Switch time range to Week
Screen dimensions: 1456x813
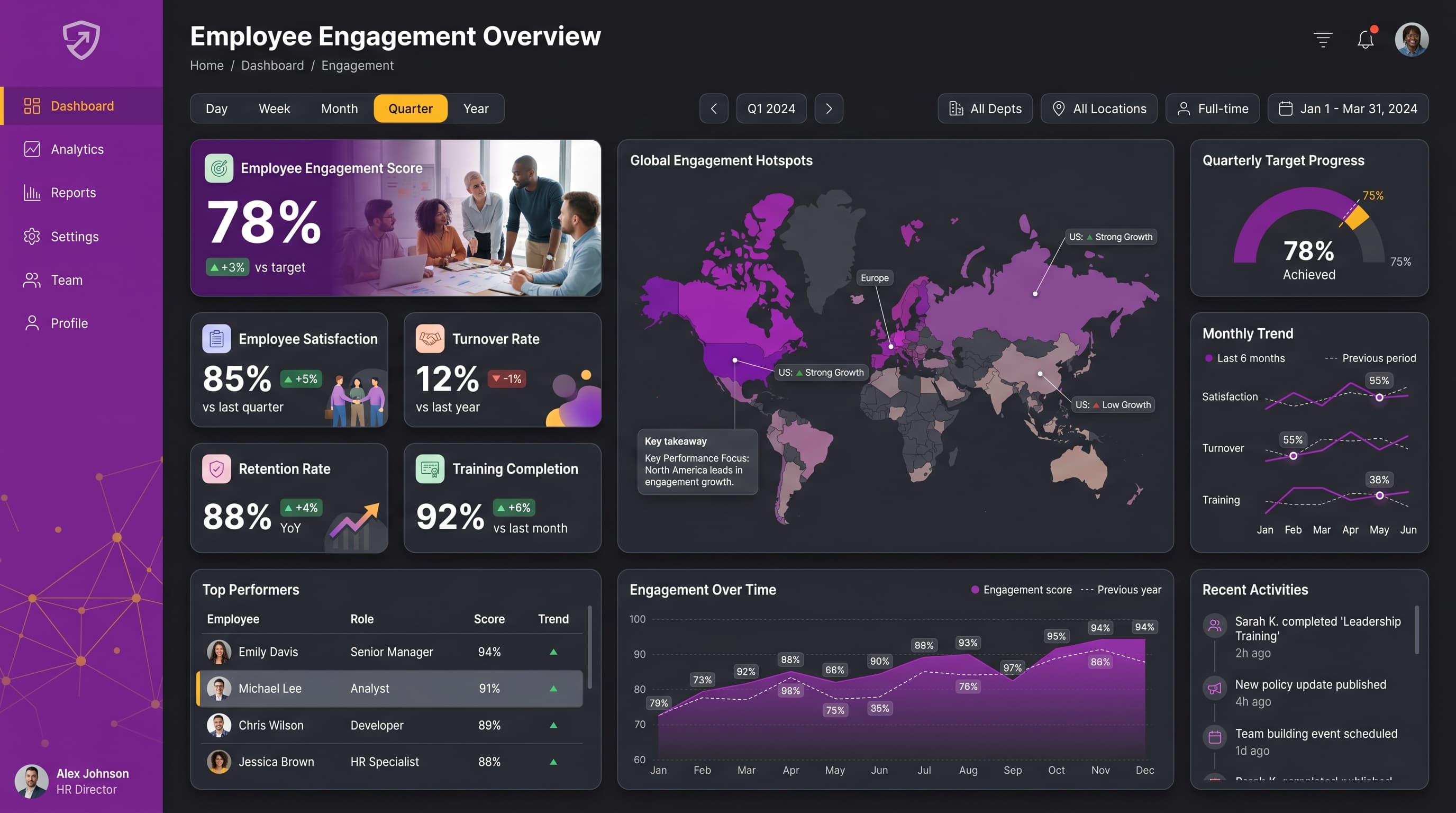(x=274, y=109)
